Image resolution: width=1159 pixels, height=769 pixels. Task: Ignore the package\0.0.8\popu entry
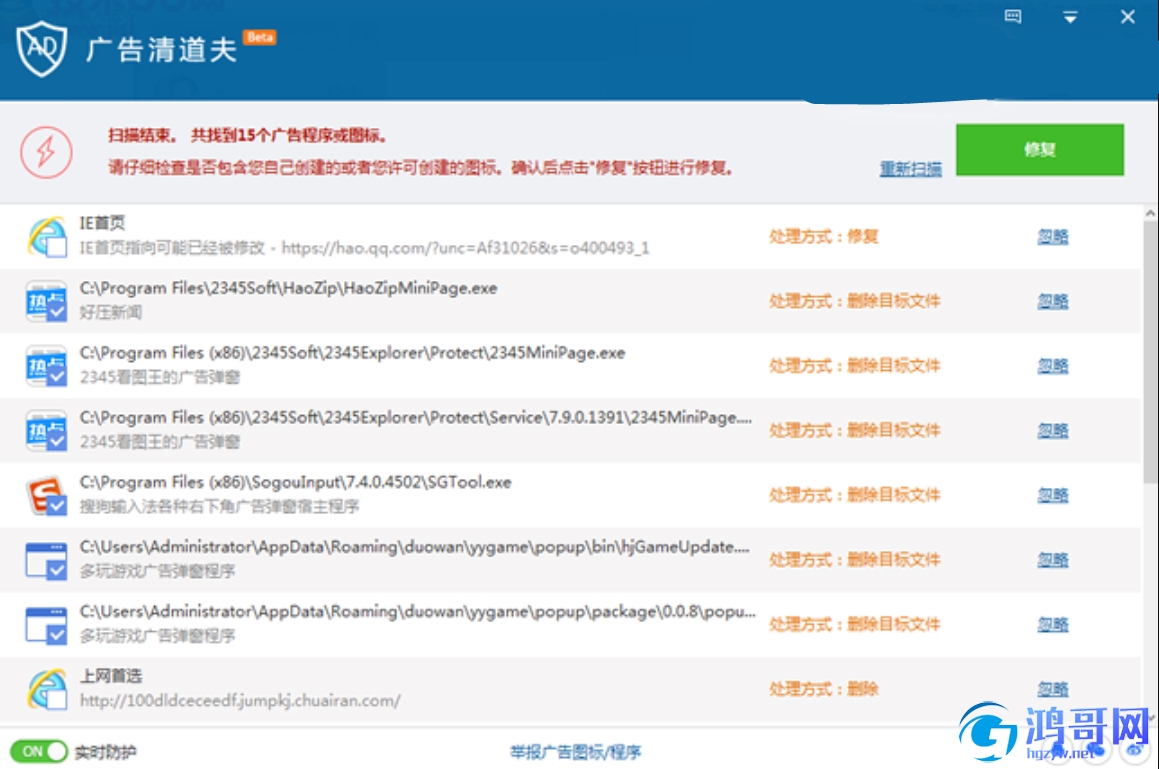[x=1053, y=624]
